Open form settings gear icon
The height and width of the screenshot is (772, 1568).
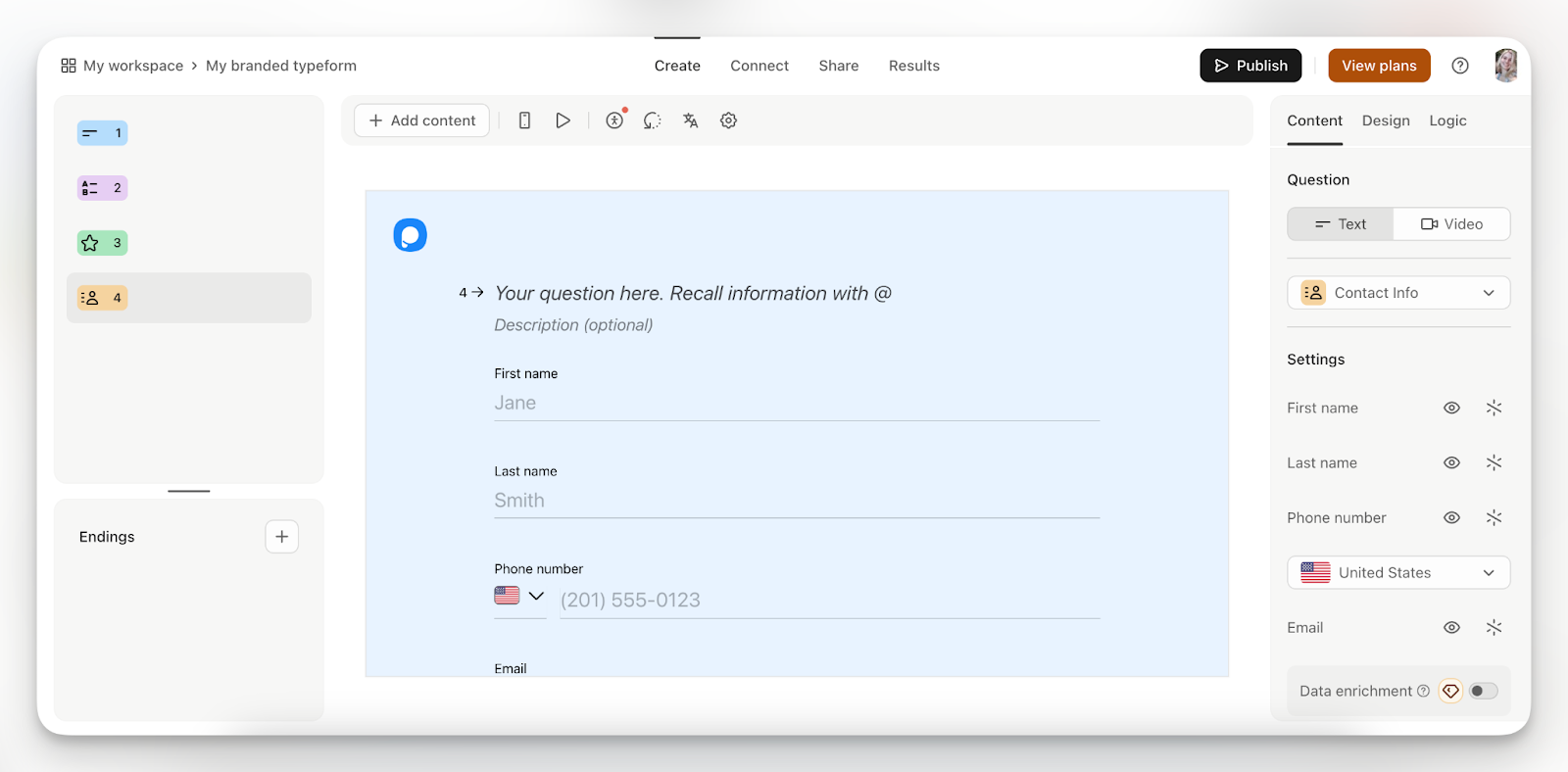728,121
